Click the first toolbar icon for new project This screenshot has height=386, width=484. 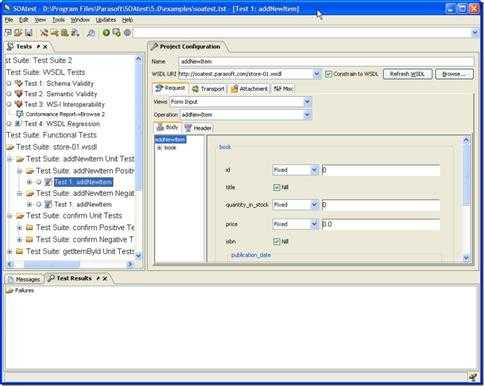pyautogui.click(x=8, y=33)
